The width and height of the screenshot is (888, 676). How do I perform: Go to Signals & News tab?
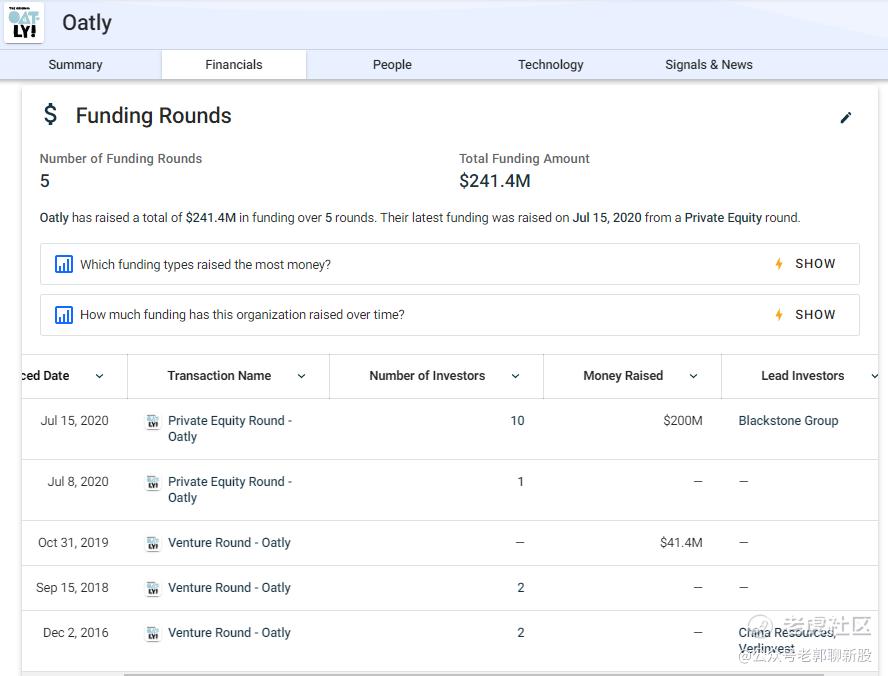pyautogui.click(x=708, y=65)
